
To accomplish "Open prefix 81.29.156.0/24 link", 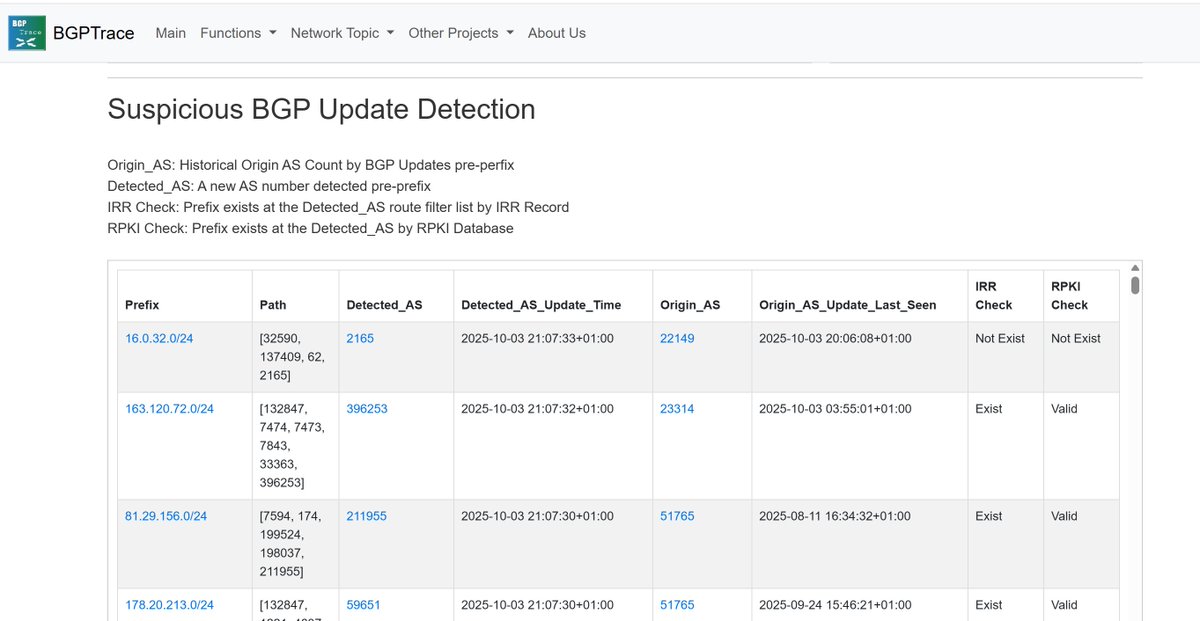I will click(x=166, y=517).
